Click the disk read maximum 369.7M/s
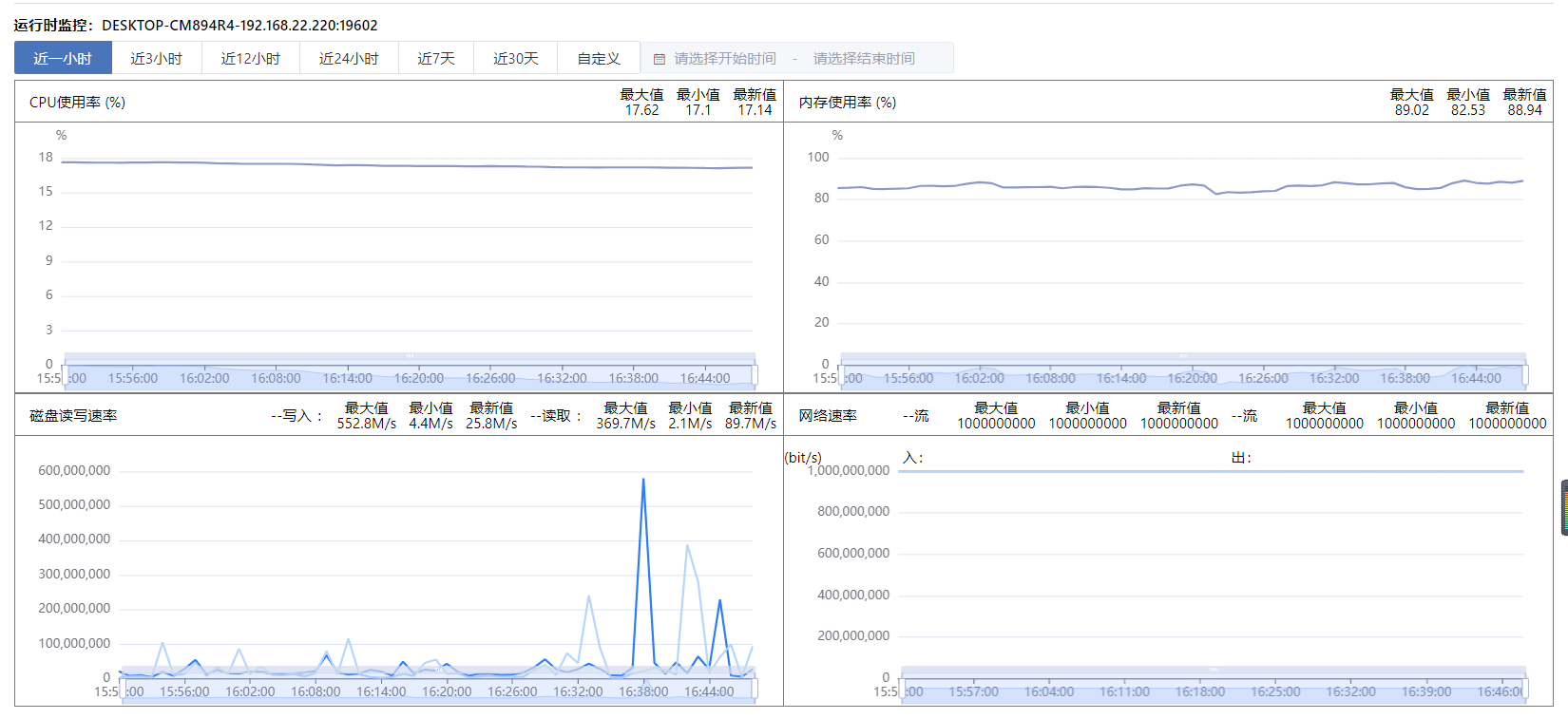 point(626,424)
